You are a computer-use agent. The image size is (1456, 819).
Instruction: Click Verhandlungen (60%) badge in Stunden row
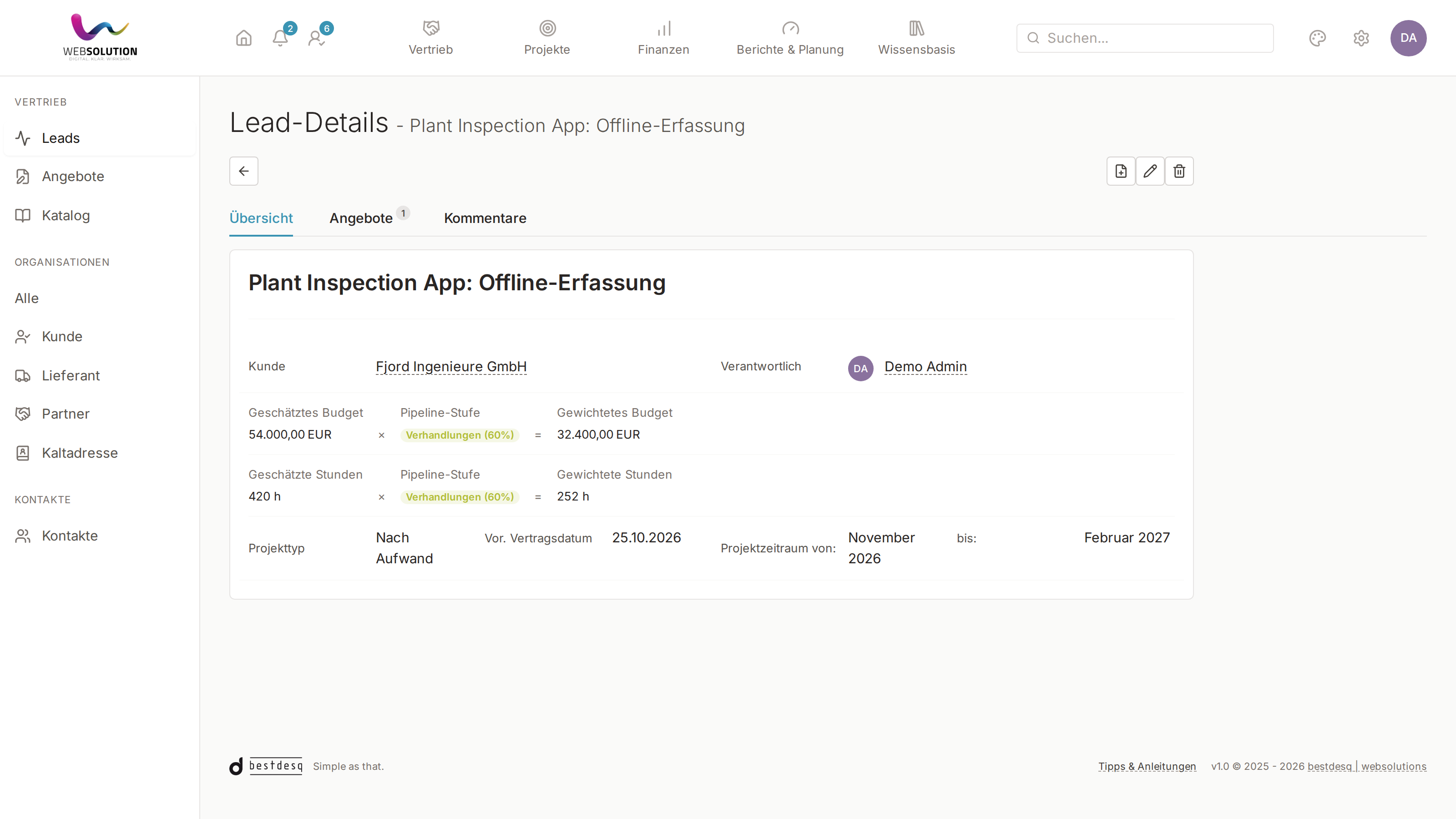[460, 497]
